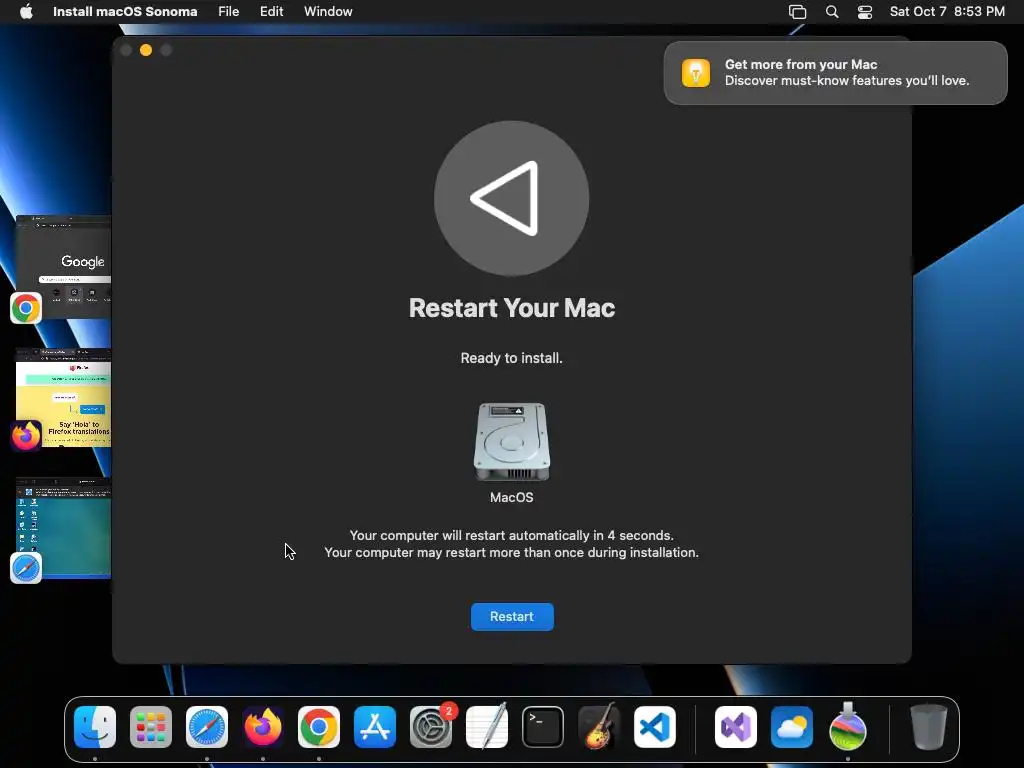Click the "Restart Your Mac" heading
The height and width of the screenshot is (768, 1024).
point(512,308)
